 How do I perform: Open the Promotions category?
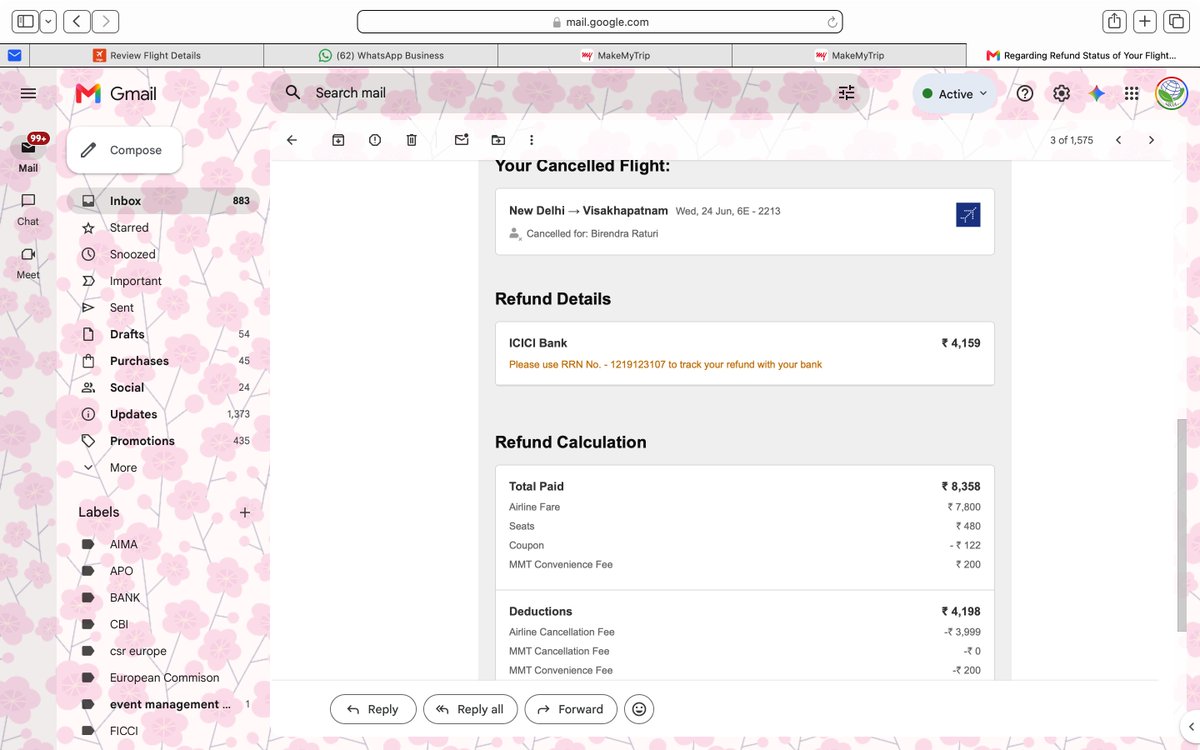(163, 441)
